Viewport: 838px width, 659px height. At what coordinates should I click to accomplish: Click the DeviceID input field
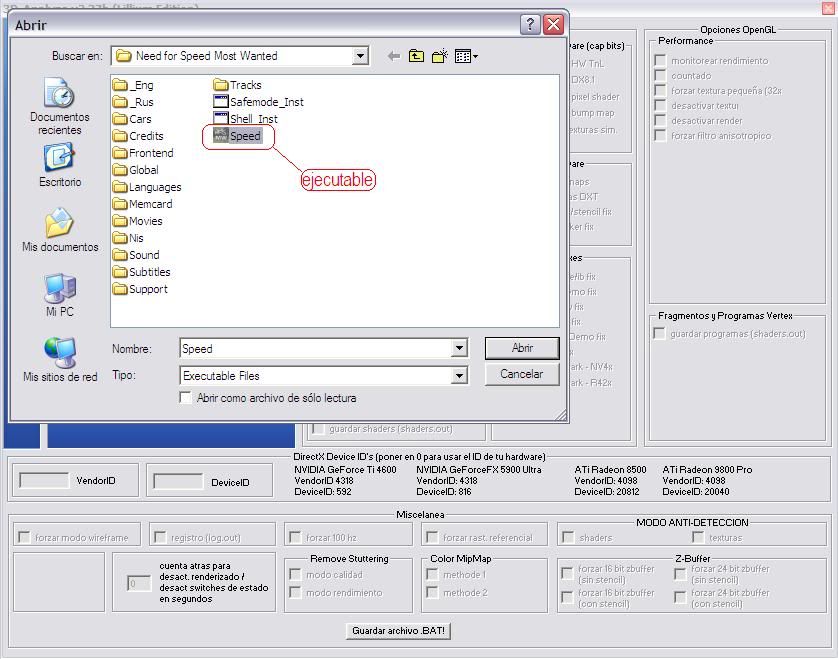coord(178,481)
